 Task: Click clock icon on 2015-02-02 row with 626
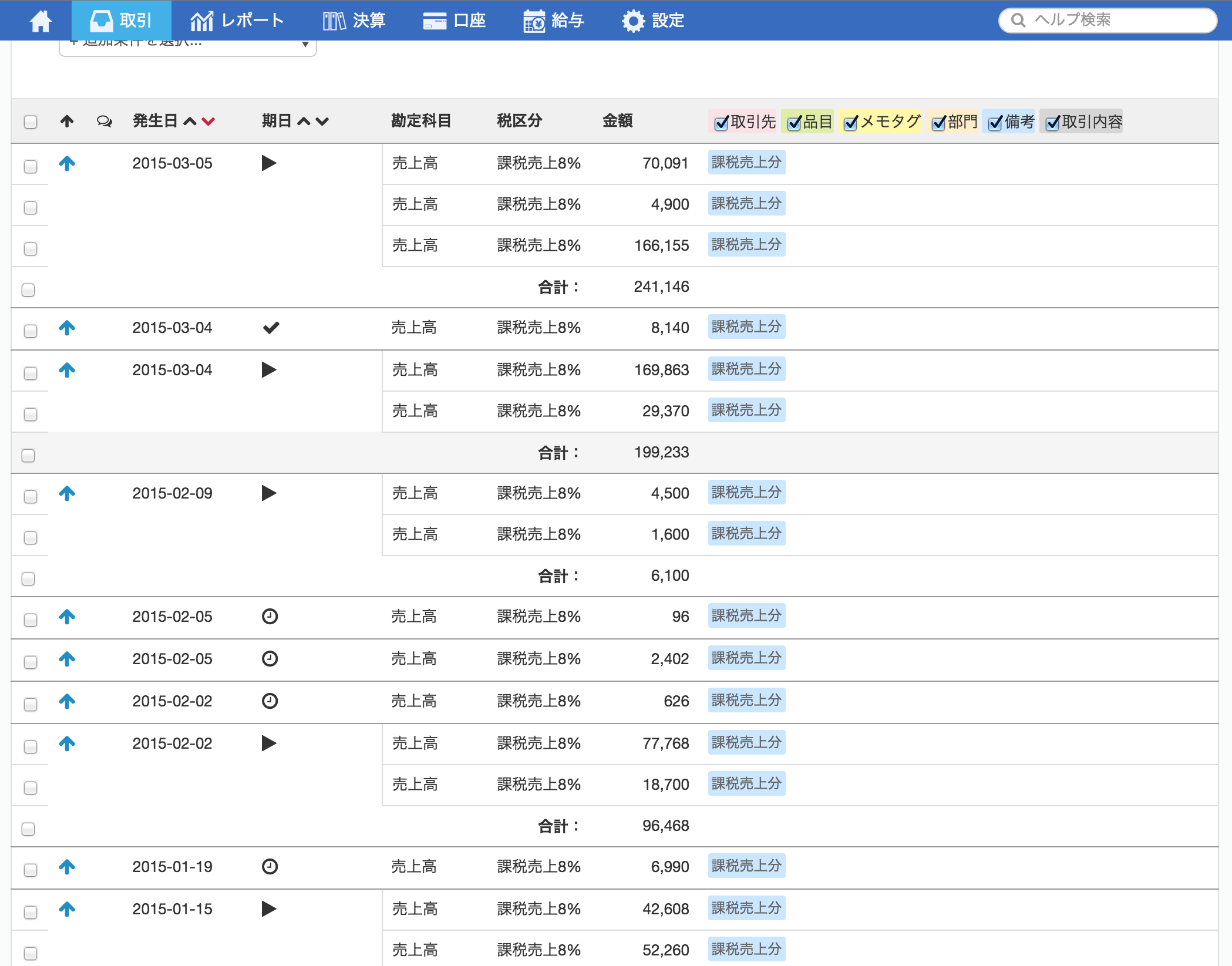point(270,701)
